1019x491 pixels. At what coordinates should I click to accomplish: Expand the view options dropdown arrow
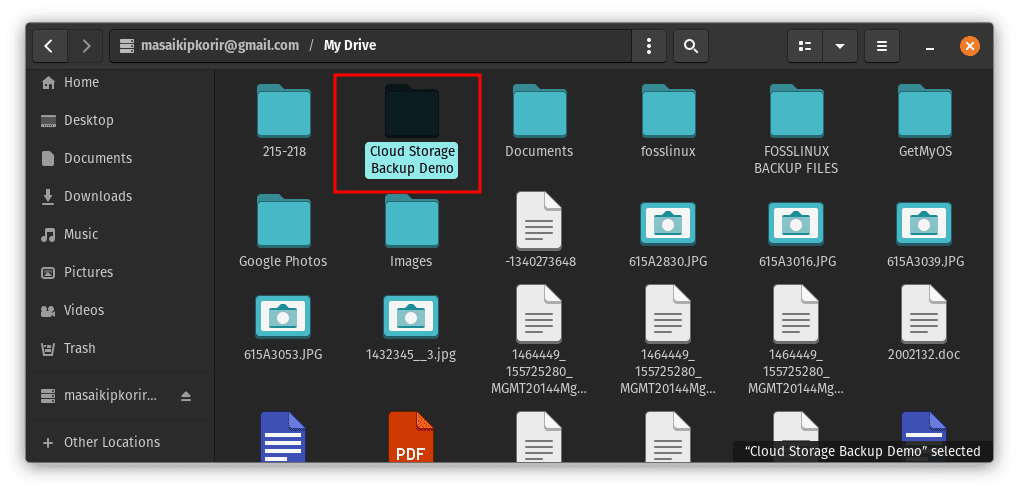click(840, 46)
